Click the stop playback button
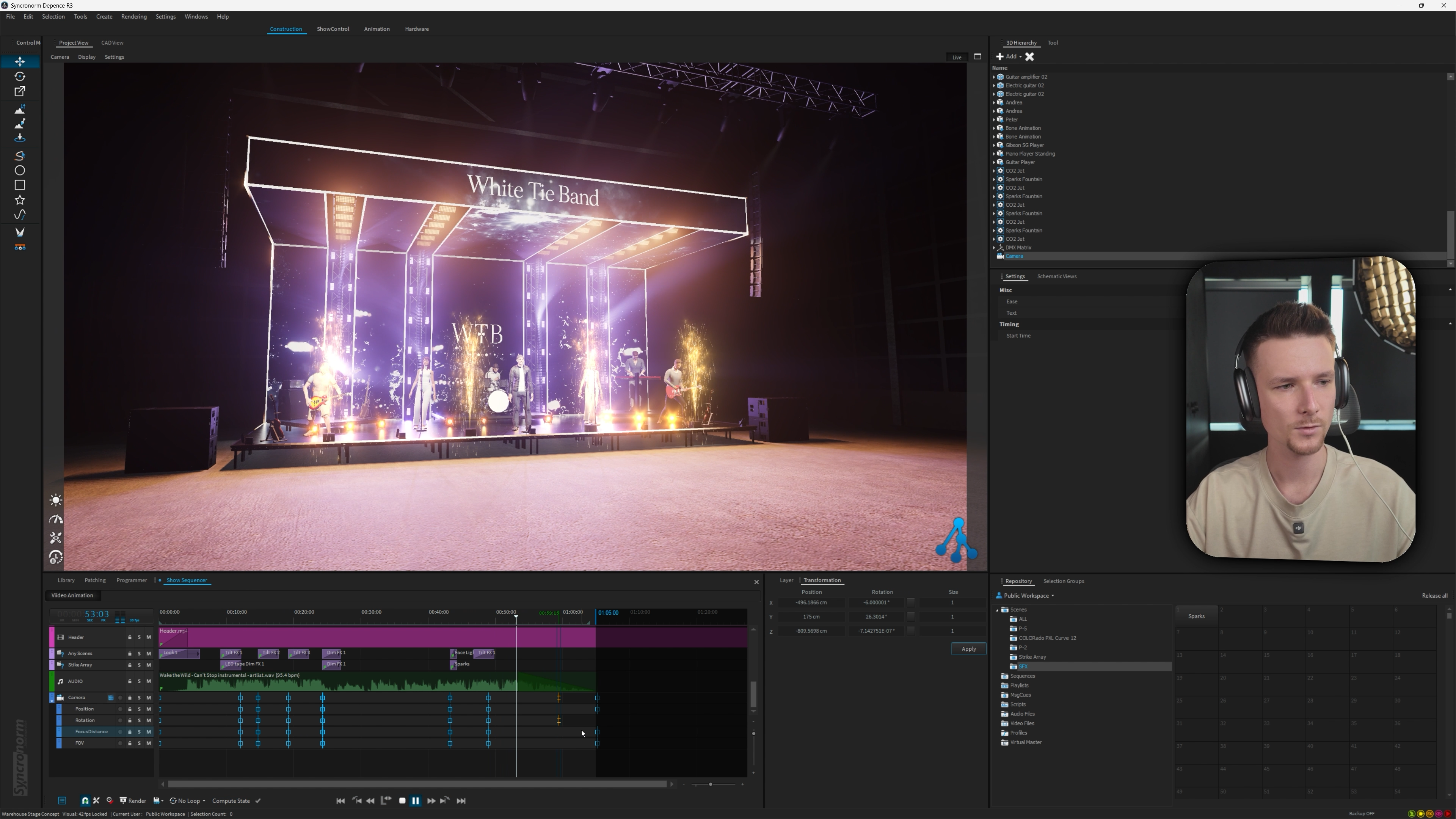 (402, 800)
